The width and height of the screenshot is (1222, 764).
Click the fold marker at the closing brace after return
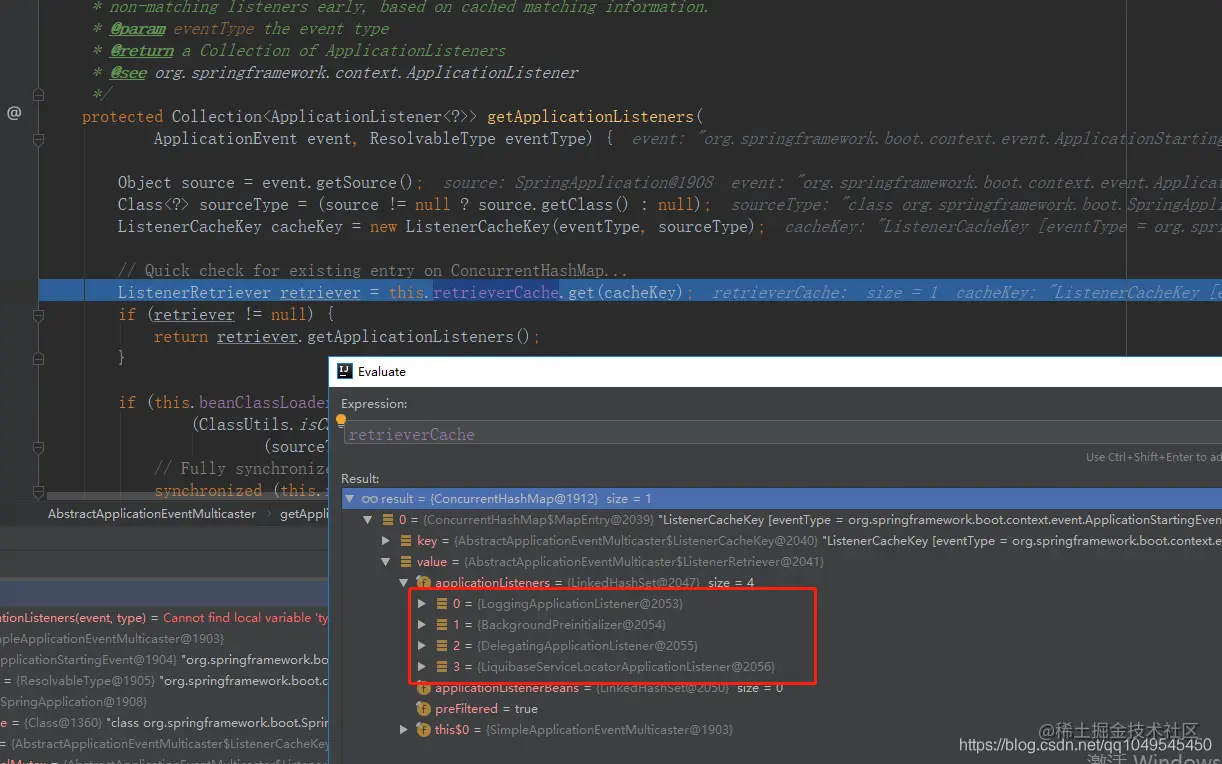click(39, 359)
